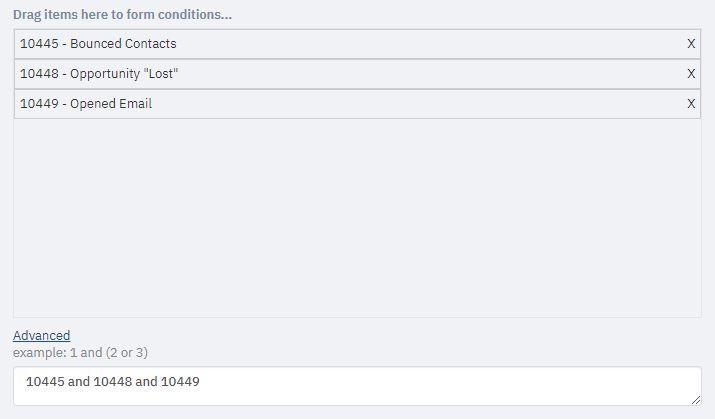Click the "example: 1 and (2 or 3)" hint
This screenshot has height=419, width=715.
pos(80,353)
